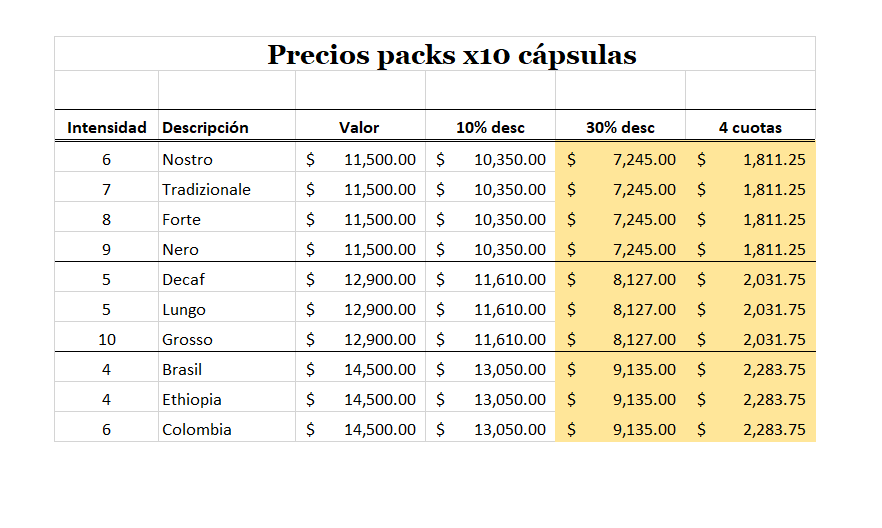
Task: Click the title cell Precios packs x10 cápsulas
Action: [x=451, y=55]
